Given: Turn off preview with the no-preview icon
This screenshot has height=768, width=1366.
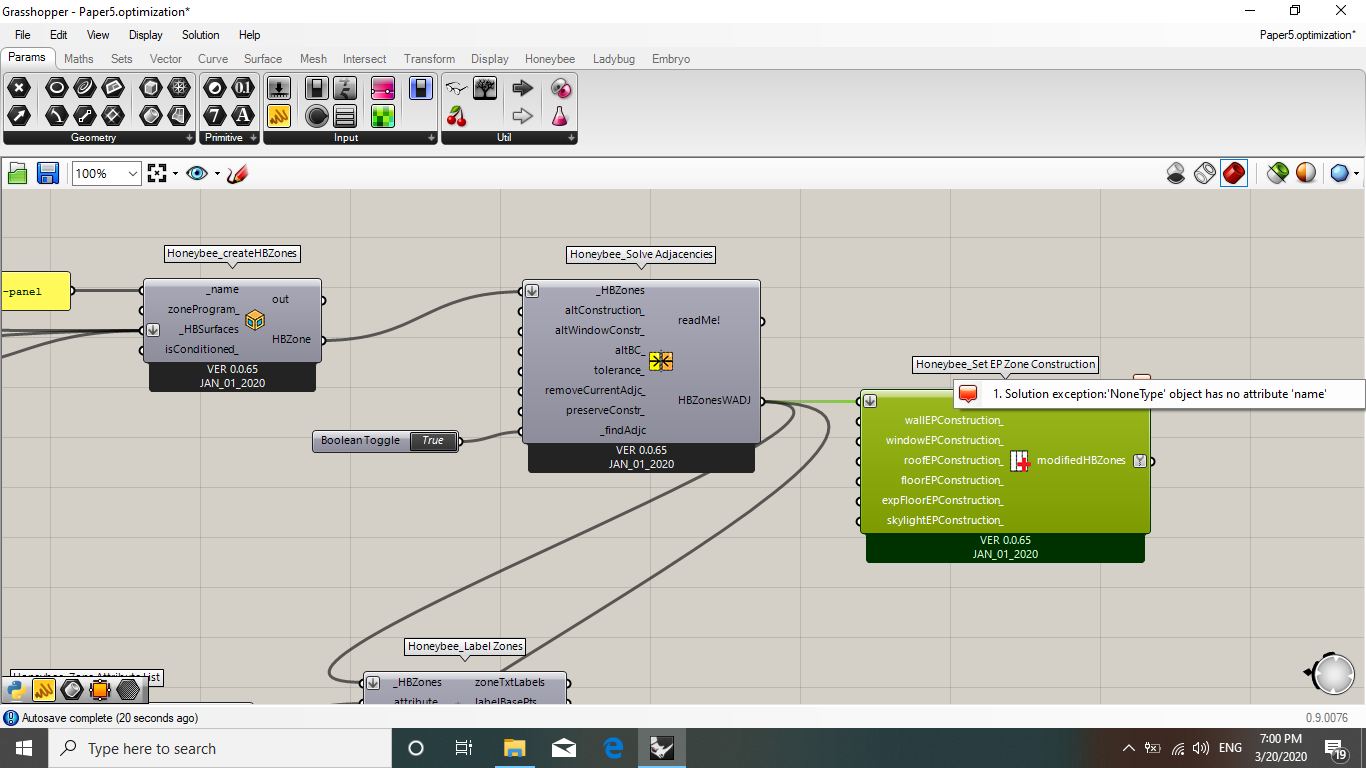Looking at the screenshot, I should pos(1177,173).
